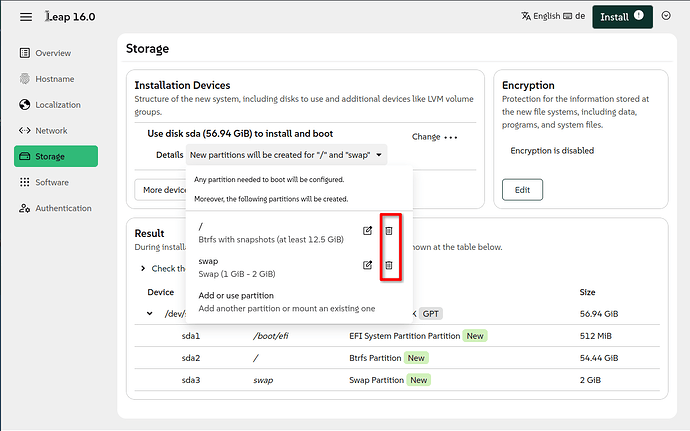Click the Authentication user icon

[25, 208]
